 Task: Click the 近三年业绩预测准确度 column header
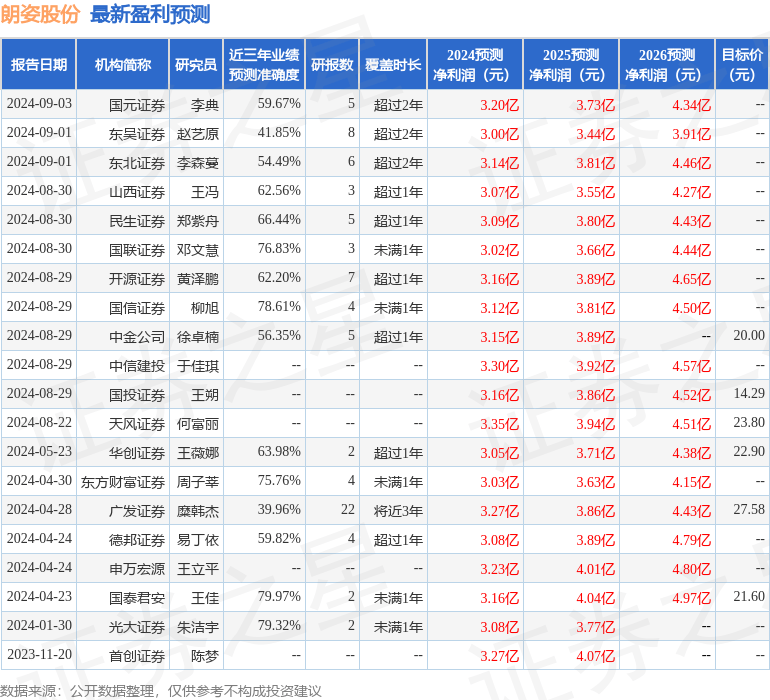264,64
